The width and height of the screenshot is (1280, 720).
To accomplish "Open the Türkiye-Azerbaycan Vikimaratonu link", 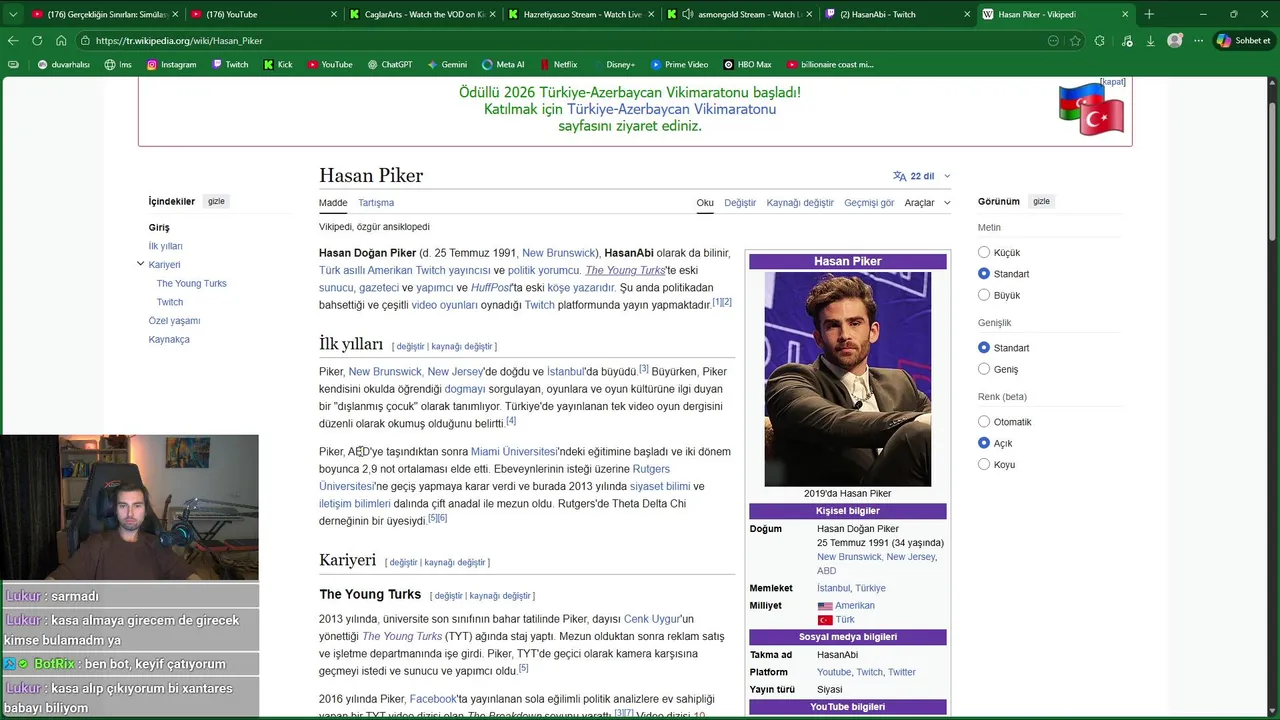I will point(671,109).
